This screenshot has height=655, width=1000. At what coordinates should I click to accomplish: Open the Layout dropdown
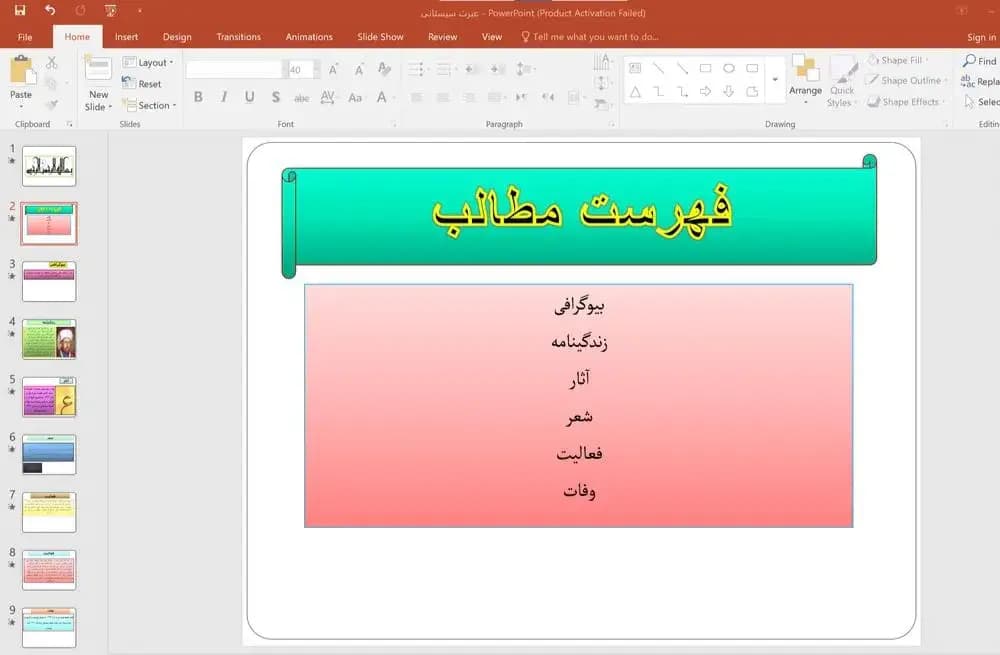click(148, 63)
